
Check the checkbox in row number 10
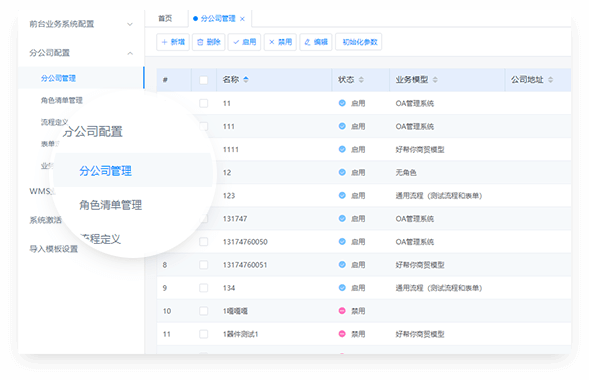[x=204, y=311]
